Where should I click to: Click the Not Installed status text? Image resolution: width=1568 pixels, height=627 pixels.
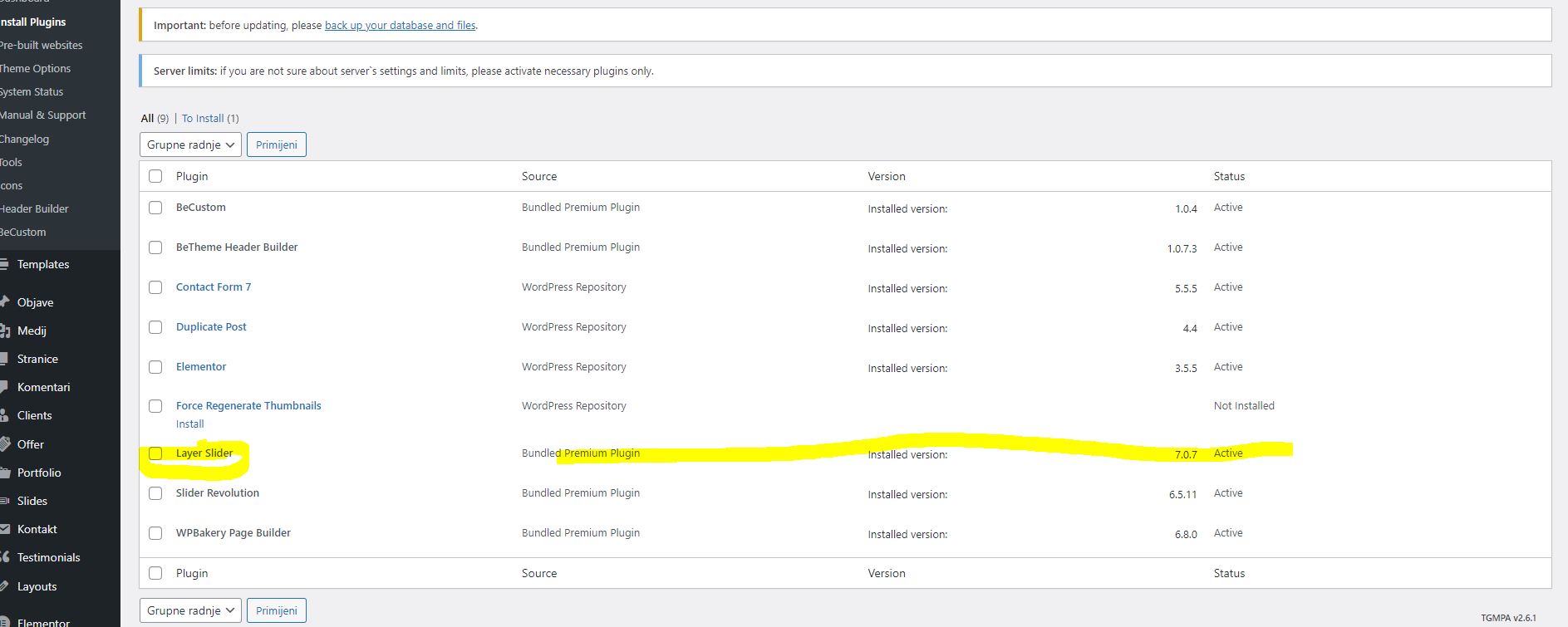(1244, 405)
